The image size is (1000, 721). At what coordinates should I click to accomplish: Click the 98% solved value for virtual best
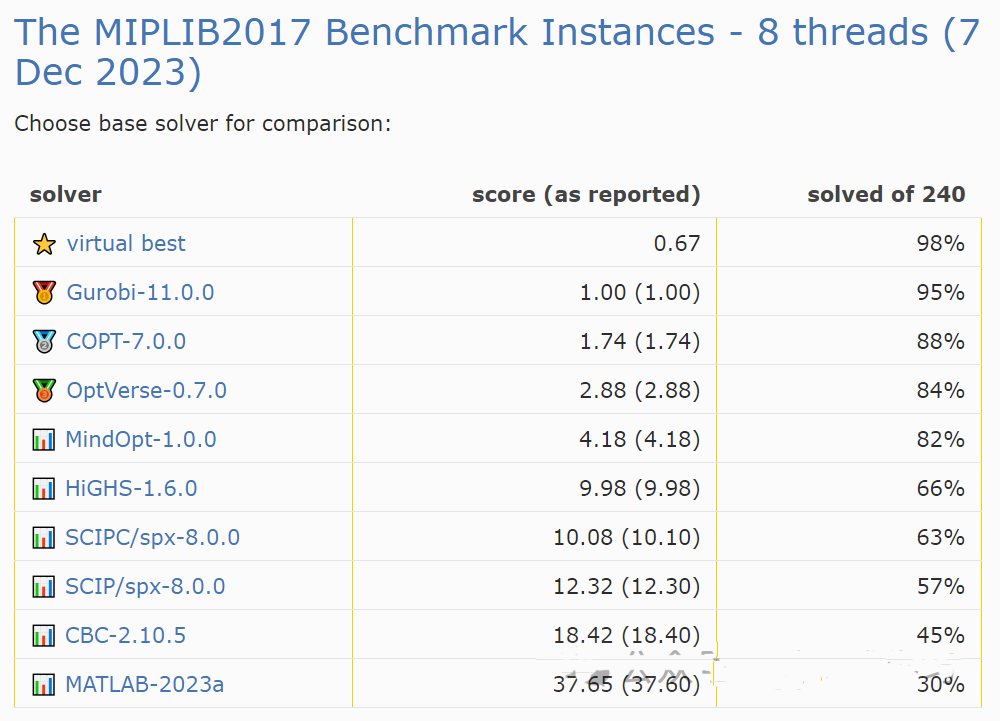tap(941, 244)
